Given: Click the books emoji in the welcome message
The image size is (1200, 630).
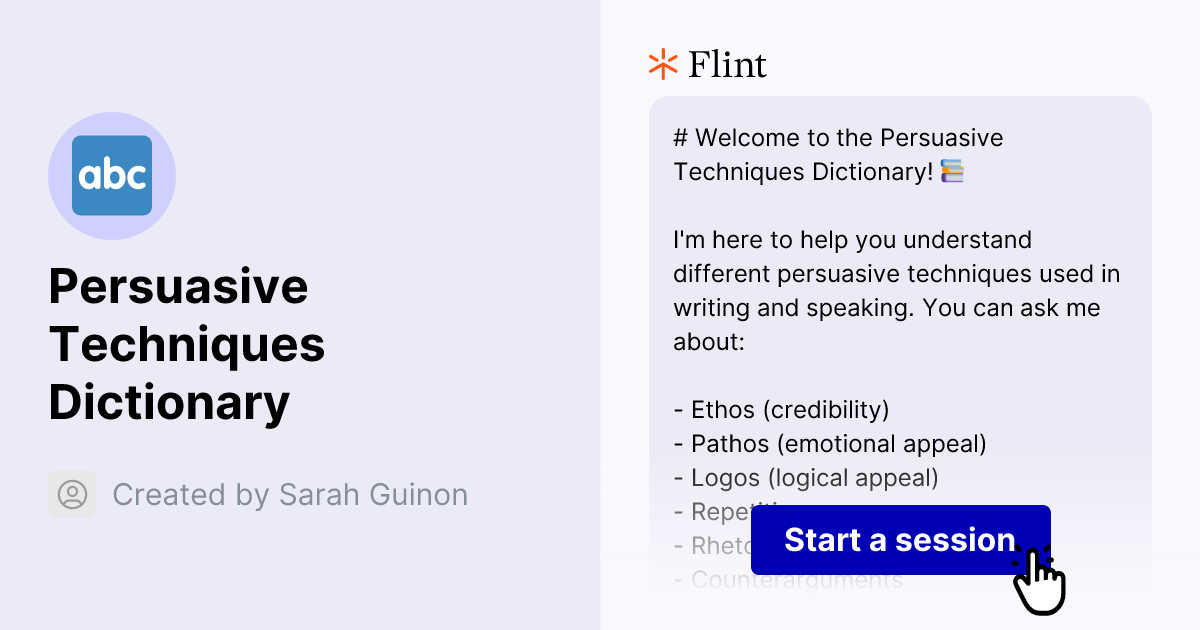Looking at the screenshot, I should click(952, 171).
